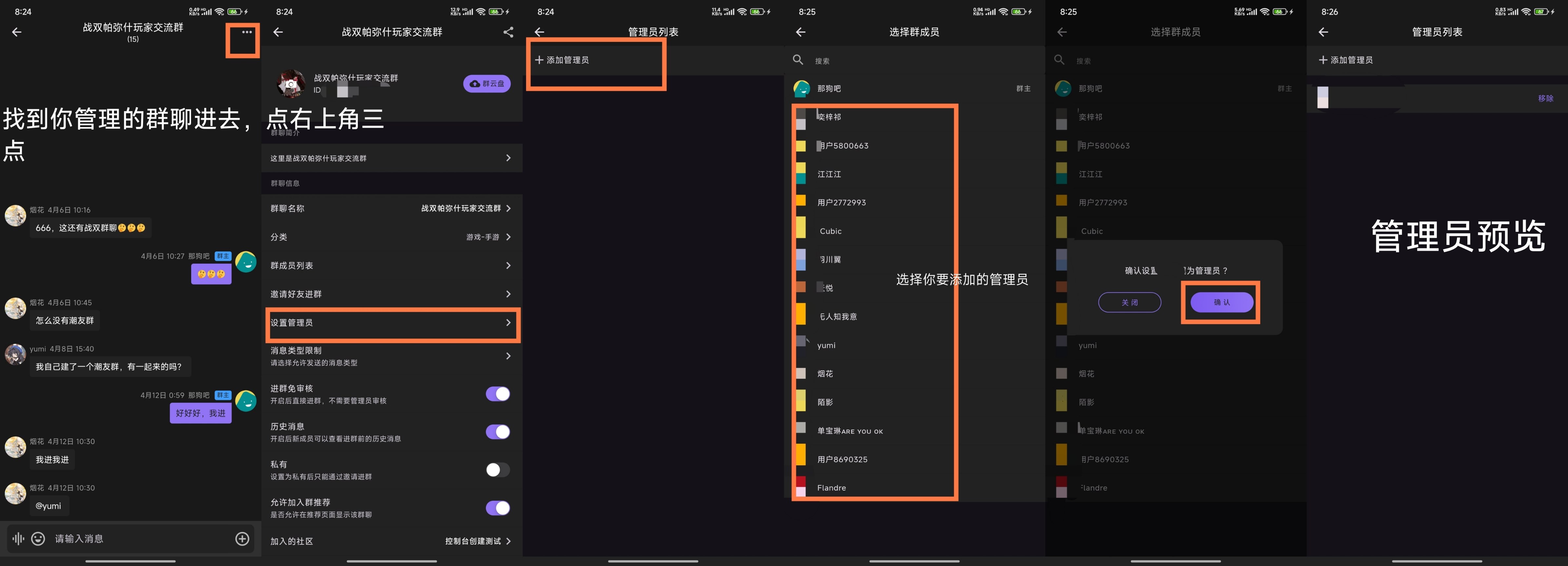This screenshot has width=1568, height=566.
Task: Tap 添加管理员 on empty 管理员列表 screen
Action: coord(562,60)
